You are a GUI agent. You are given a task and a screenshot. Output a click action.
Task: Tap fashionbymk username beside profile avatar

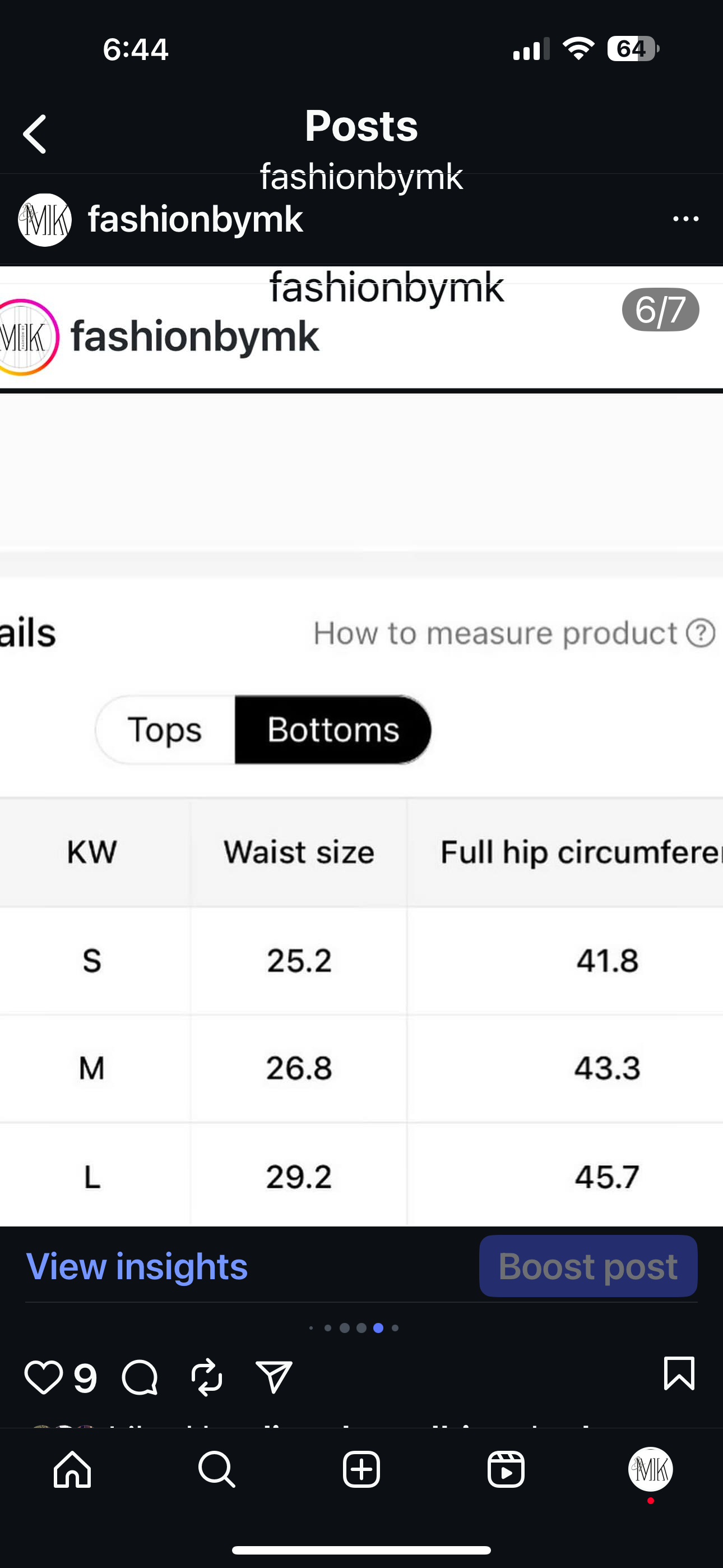point(196,219)
